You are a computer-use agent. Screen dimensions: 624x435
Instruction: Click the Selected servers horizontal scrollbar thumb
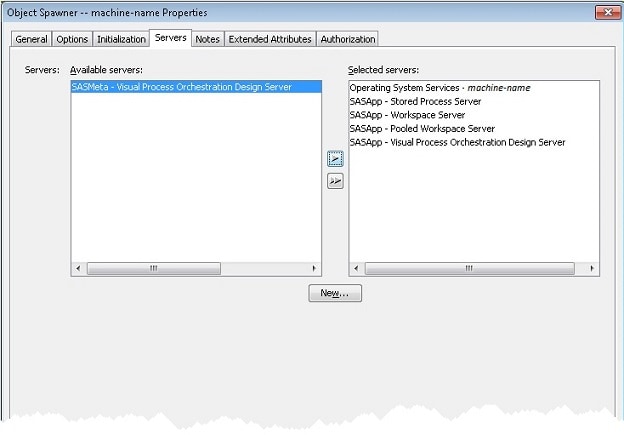(x=470, y=268)
